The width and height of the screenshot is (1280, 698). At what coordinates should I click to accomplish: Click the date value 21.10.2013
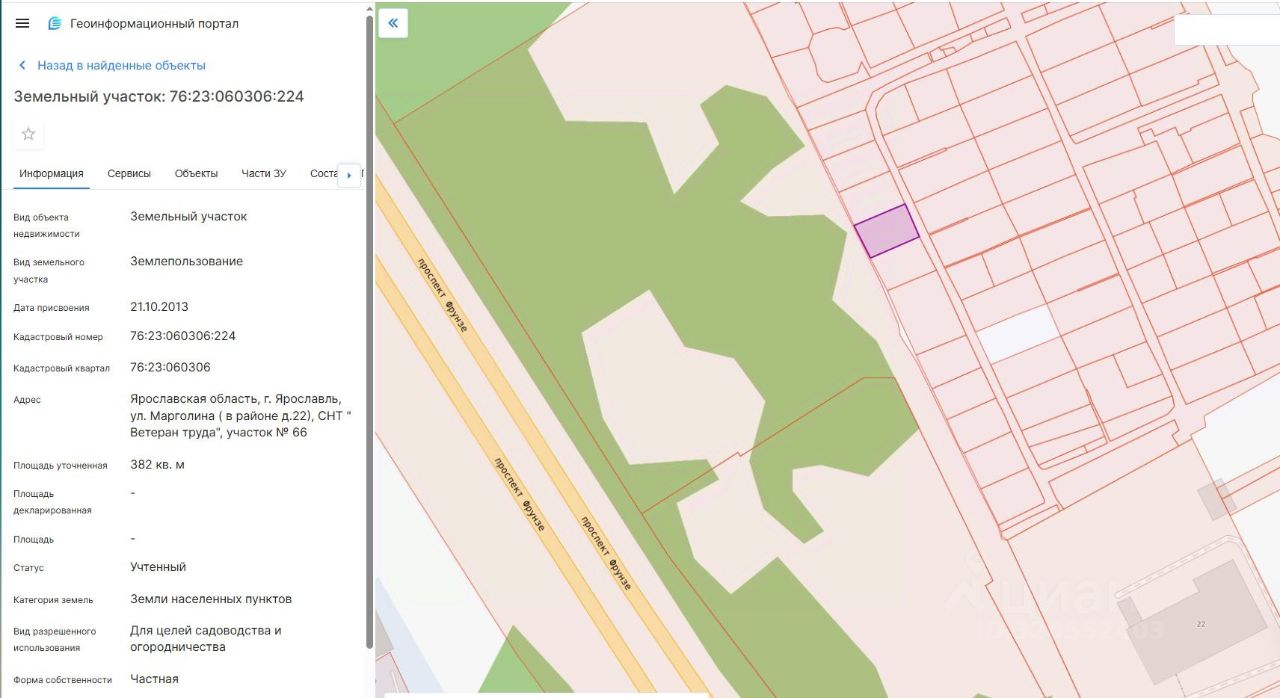(x=159, y=307)
